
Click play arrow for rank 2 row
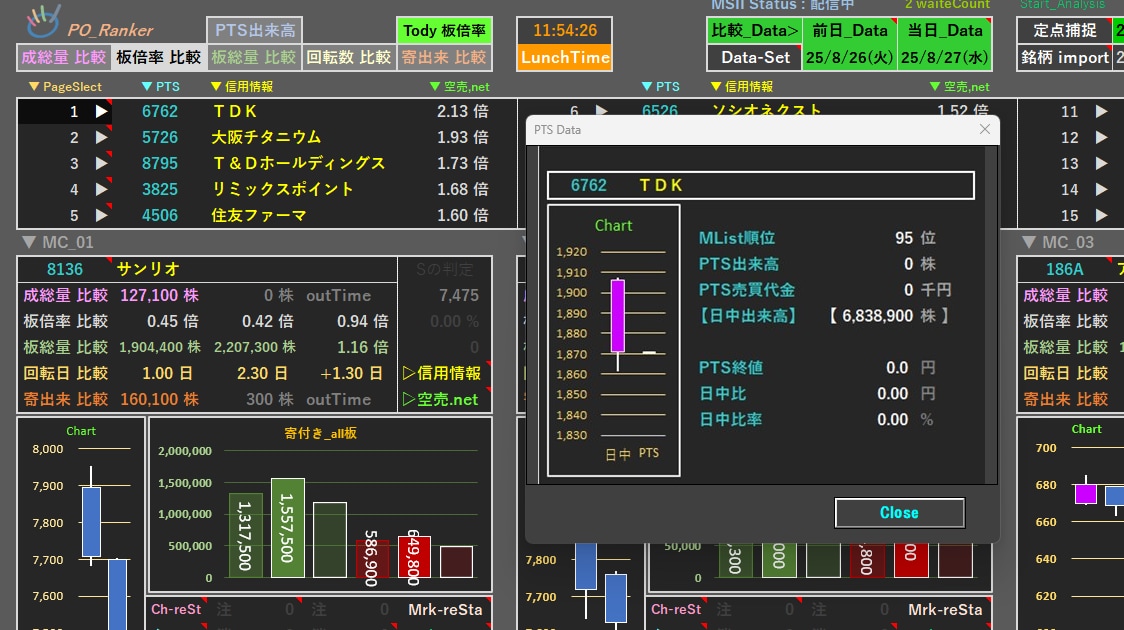point(102,137)
